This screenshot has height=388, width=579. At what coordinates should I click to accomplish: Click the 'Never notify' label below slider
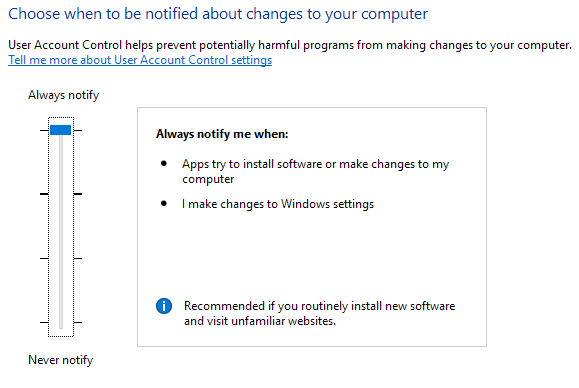pyautogui.click(x=61, y=360)
